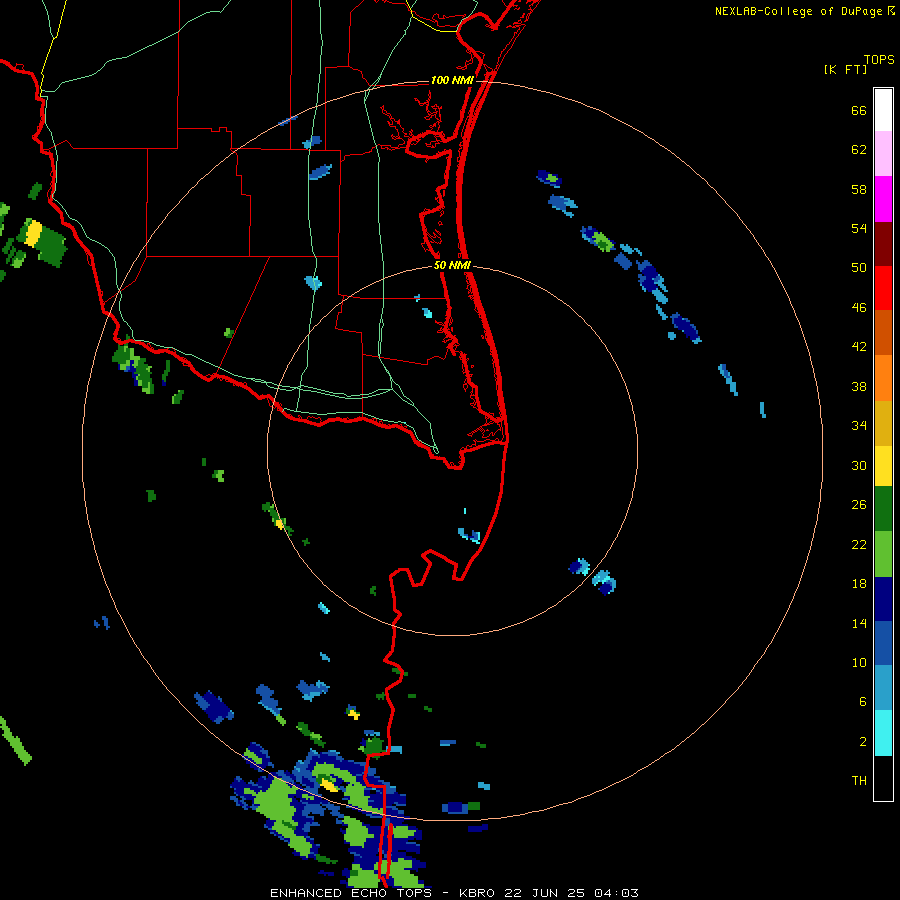Click the legend value 18

pos(859,583)
